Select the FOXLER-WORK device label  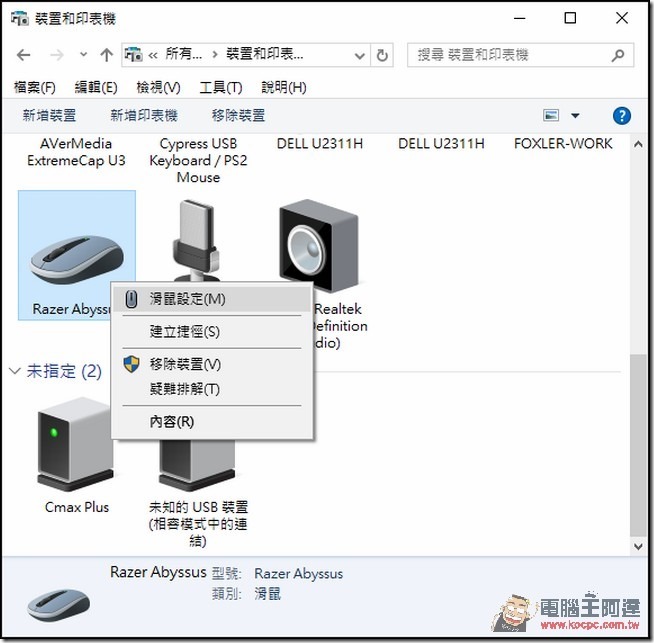[x=563, y=144]
